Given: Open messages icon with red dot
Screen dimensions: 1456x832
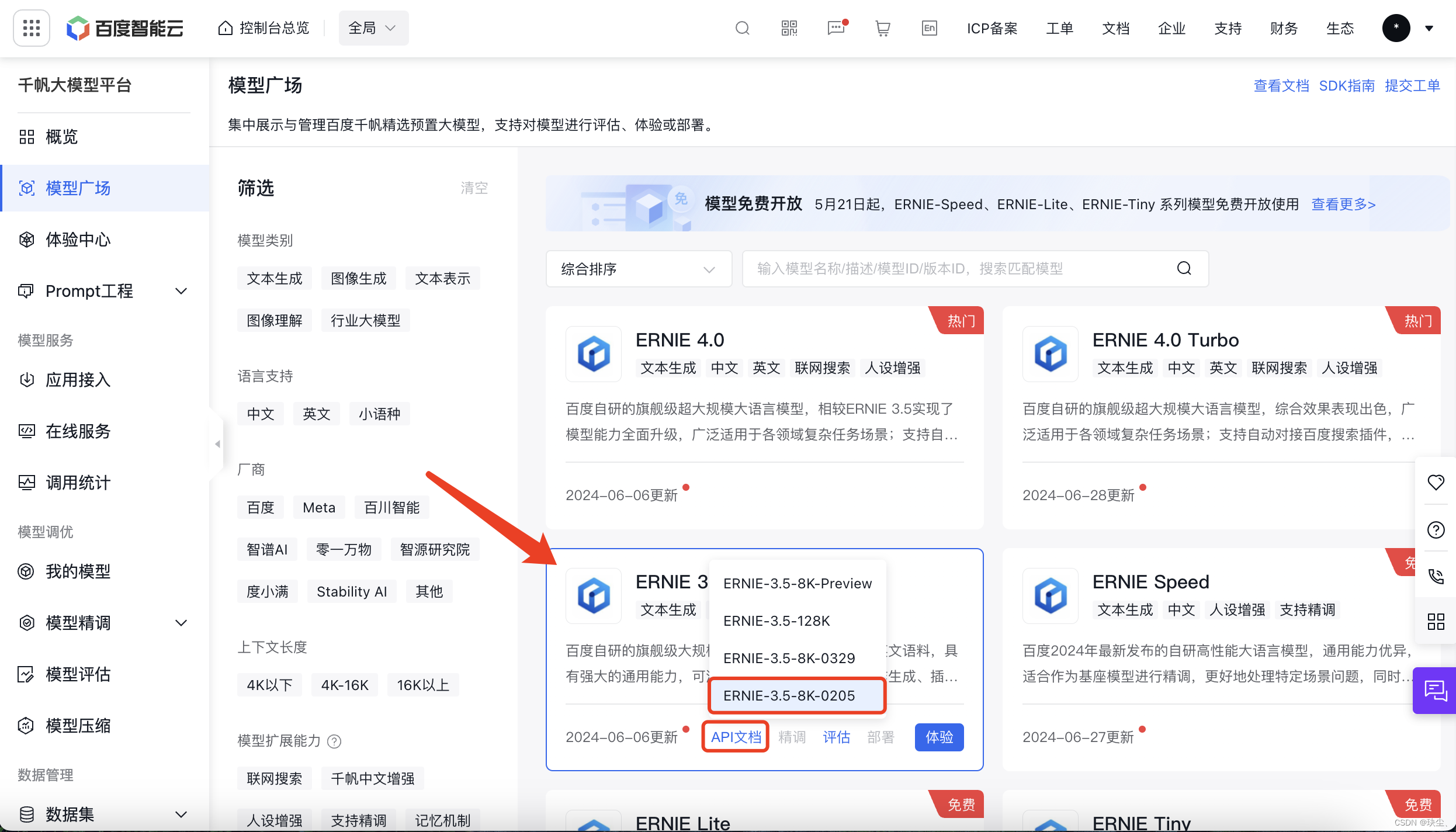Looking at the screenshot, I should pos(836,28).
